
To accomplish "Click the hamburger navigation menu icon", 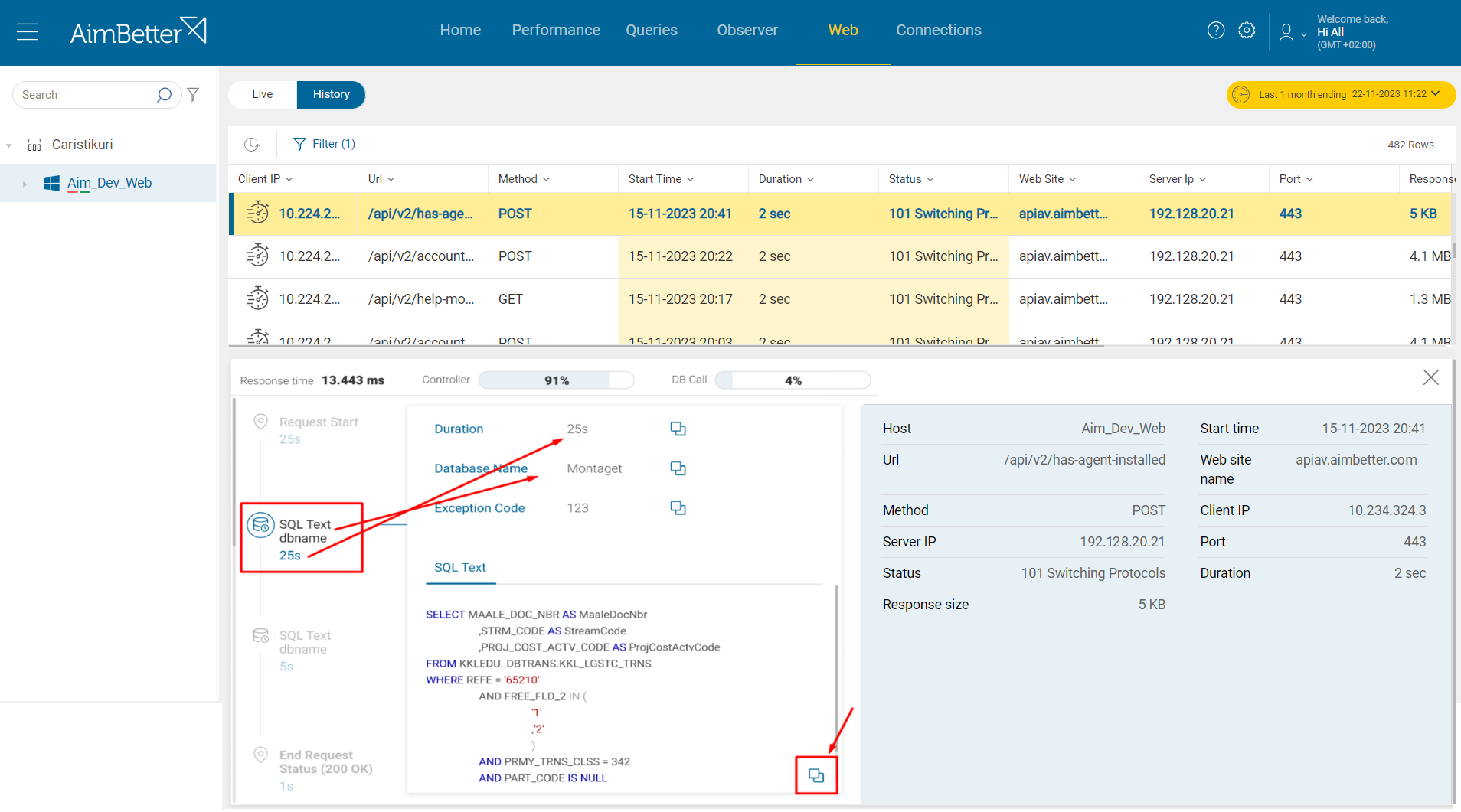I will (x=28, y=31).
